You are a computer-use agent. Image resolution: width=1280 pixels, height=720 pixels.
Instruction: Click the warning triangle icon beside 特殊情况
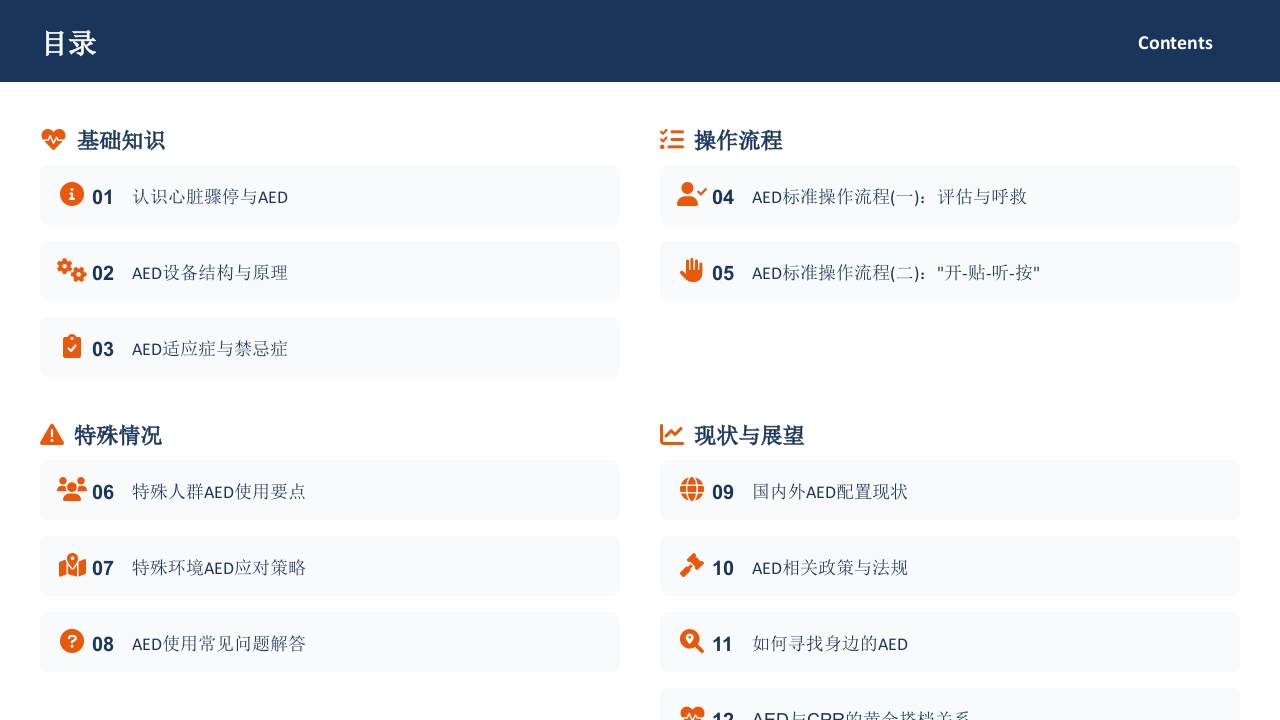pyautogui.click(x=52, y=435)
